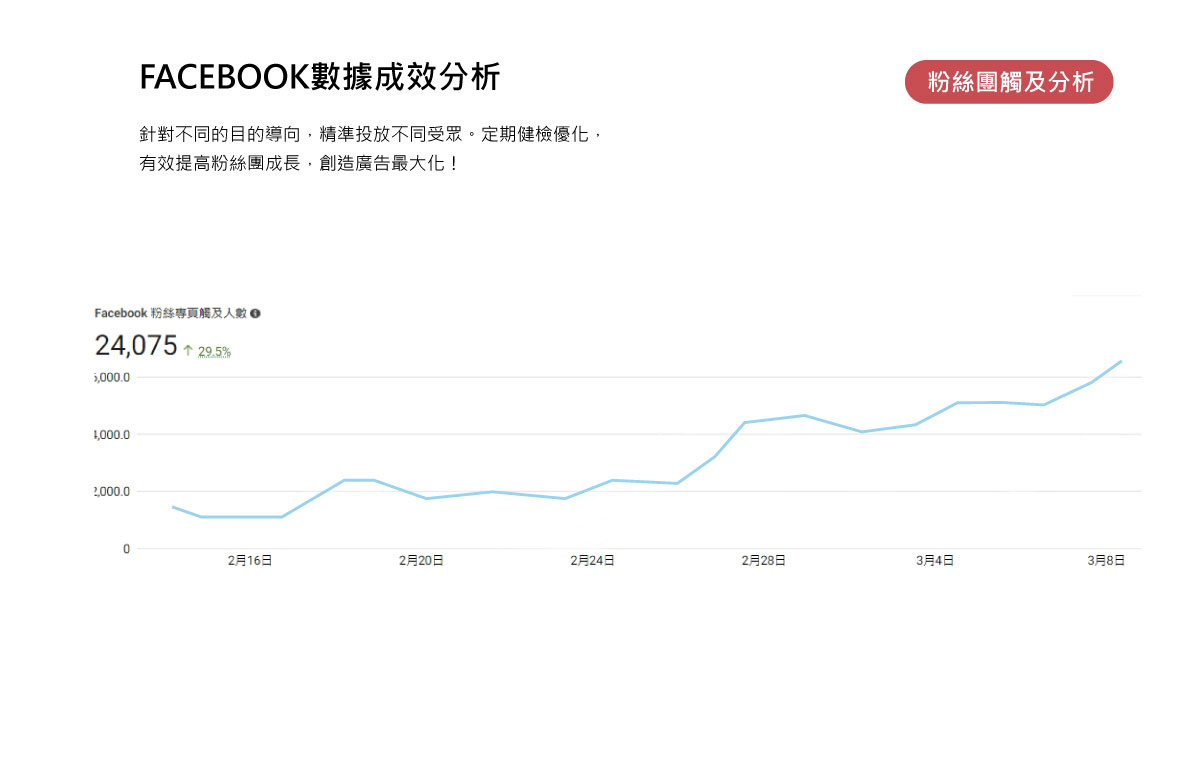Click the 2,000.0 y-axis label

[x=112, y=492]
